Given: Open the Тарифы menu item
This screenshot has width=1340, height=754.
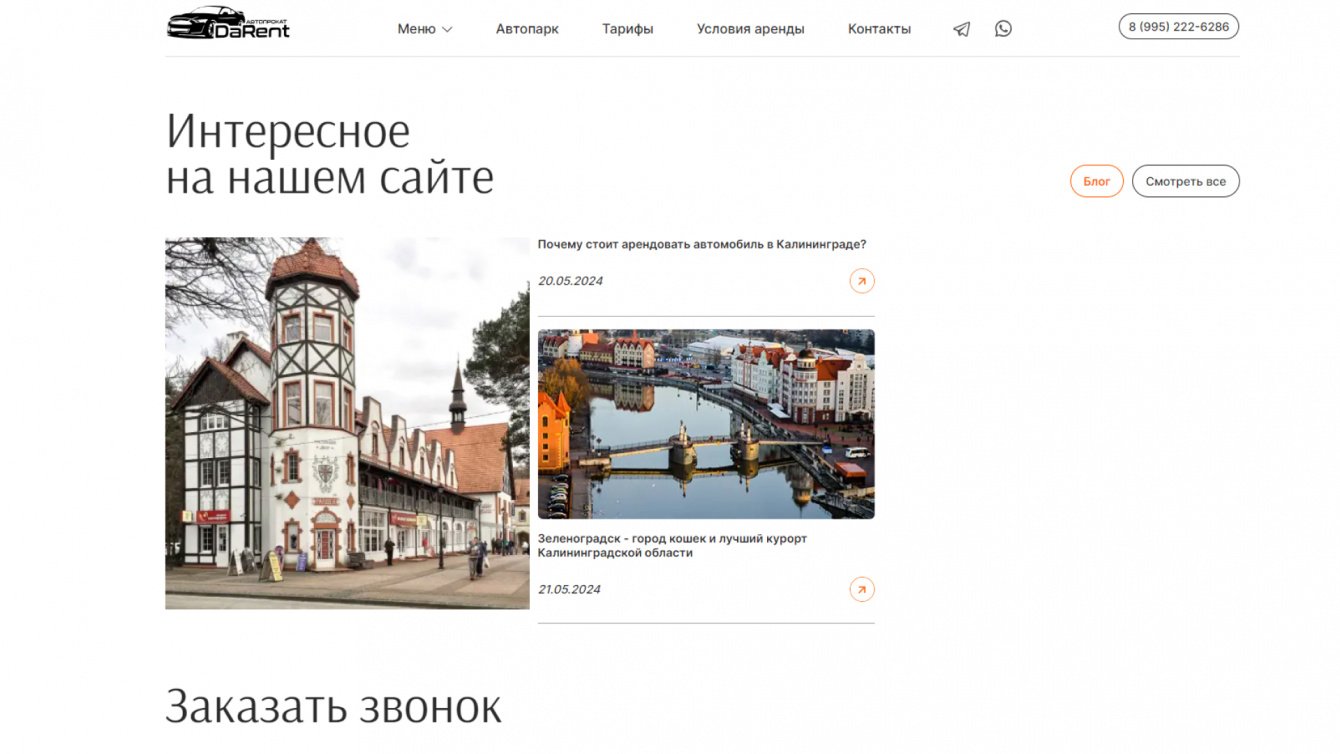Looking at the screenshot, I should [x=628, y=29].
